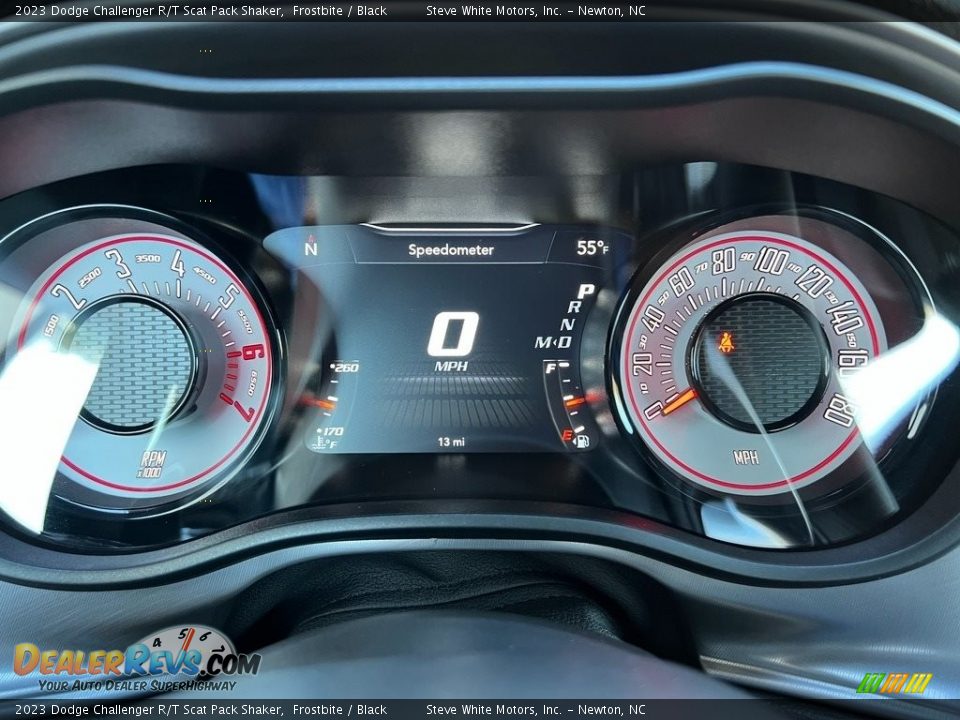
Task: Click the RPM x1000 label on the tachometer
Action: pyautogui.click(x=152, y=465)
